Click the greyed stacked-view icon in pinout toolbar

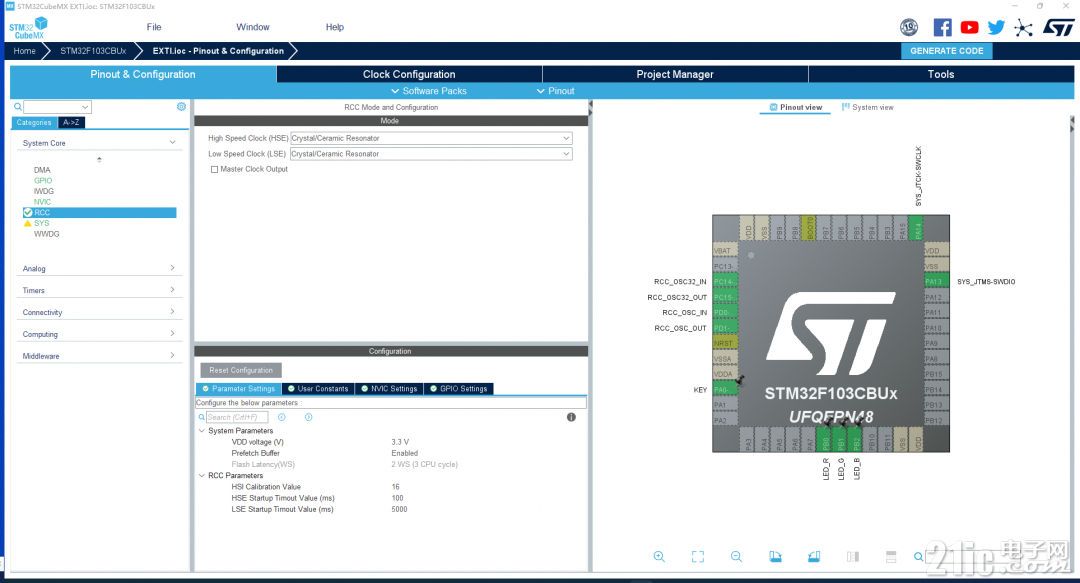coord(891,557)
